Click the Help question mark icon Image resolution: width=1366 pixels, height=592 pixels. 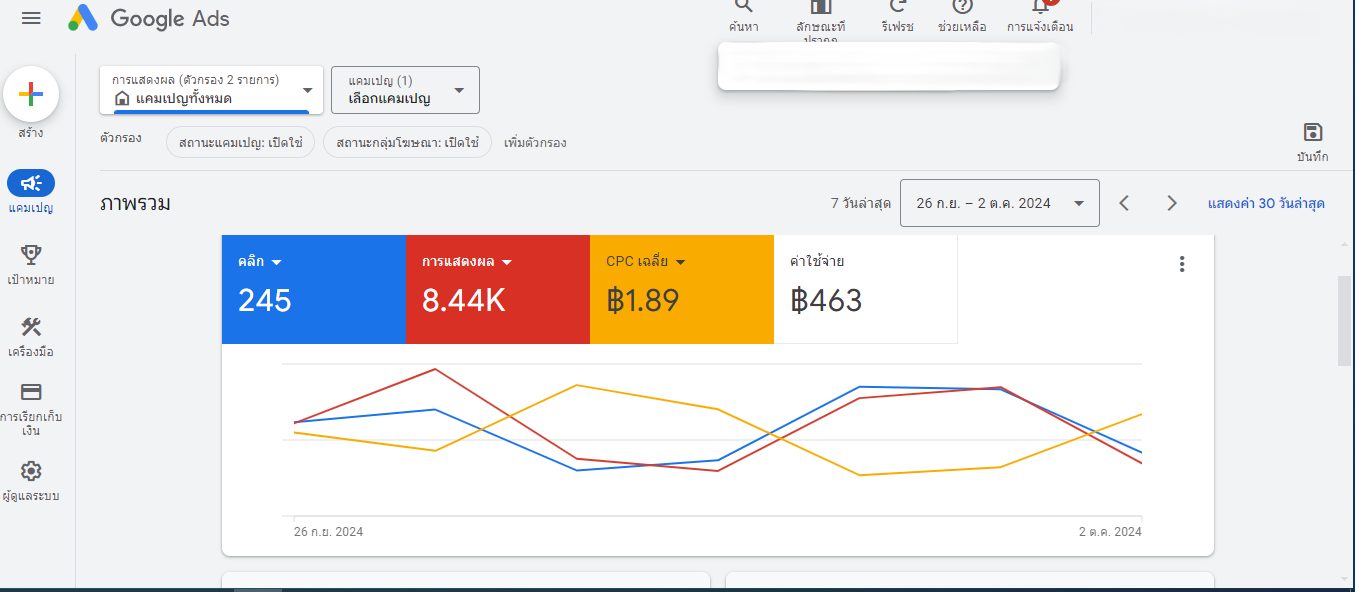(962, 8)
